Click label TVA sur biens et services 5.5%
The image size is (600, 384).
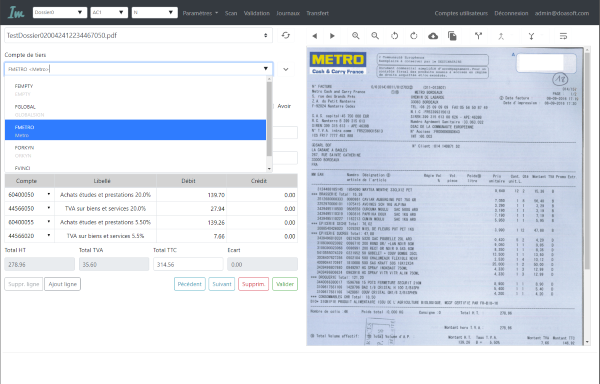coord(105,236)
